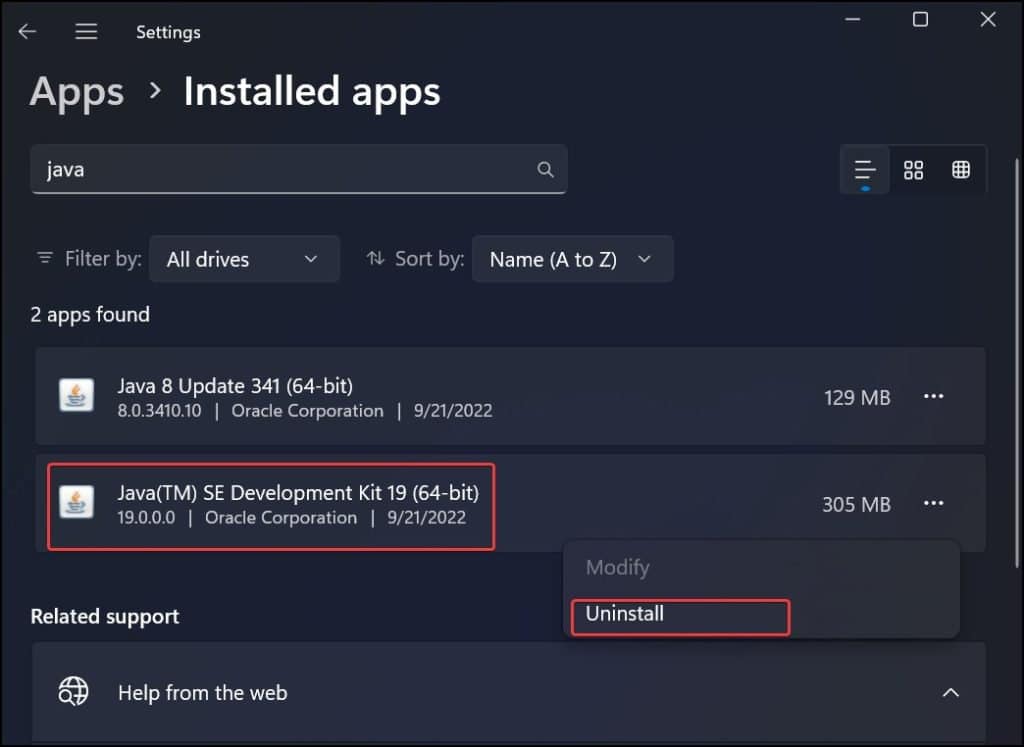
Task: Click the 2 apps found label
Action: (90, 315)
